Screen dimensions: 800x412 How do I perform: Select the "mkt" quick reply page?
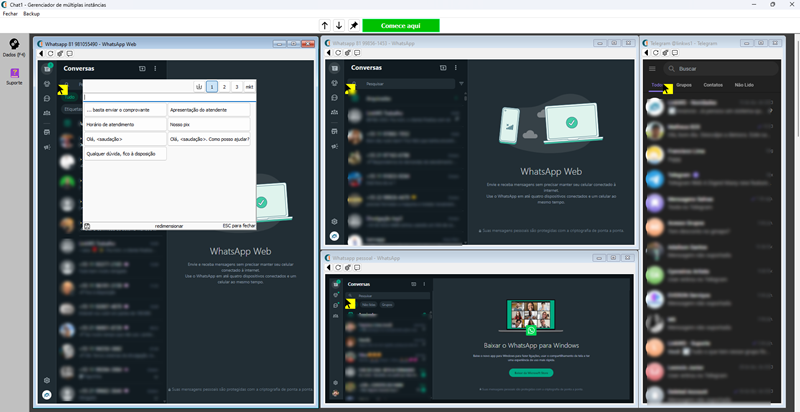point(249,88)
